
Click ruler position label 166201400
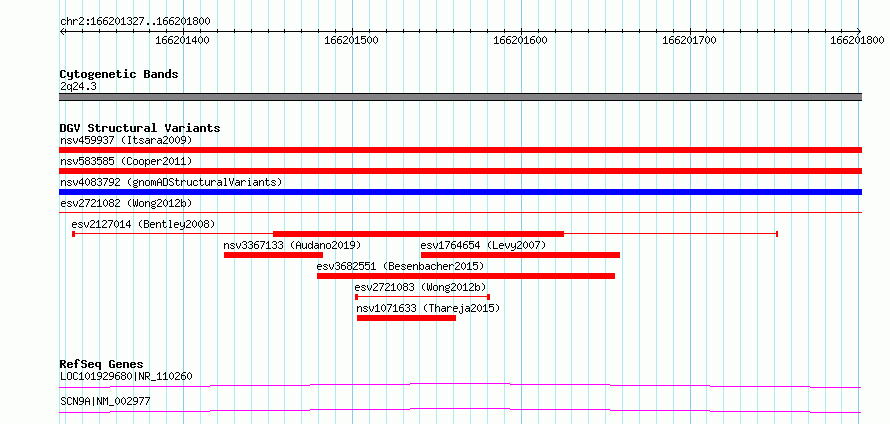click(x=182, y=40)
